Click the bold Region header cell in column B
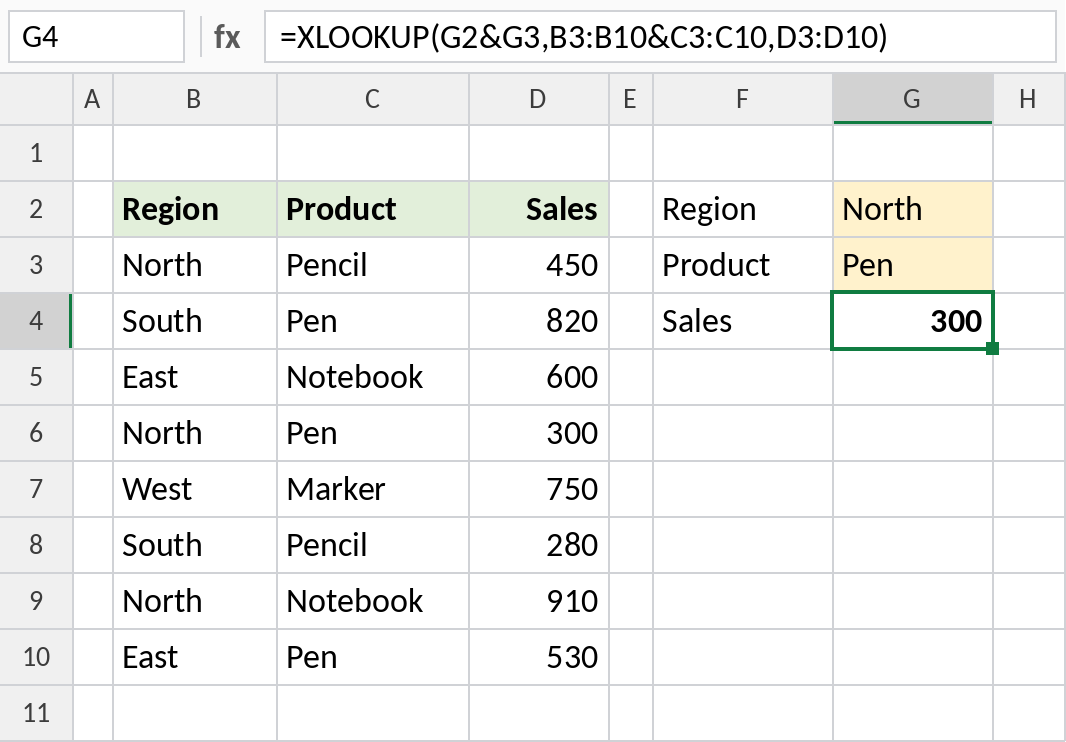Viewport: 1066px width, 742px height. (194, 209)
